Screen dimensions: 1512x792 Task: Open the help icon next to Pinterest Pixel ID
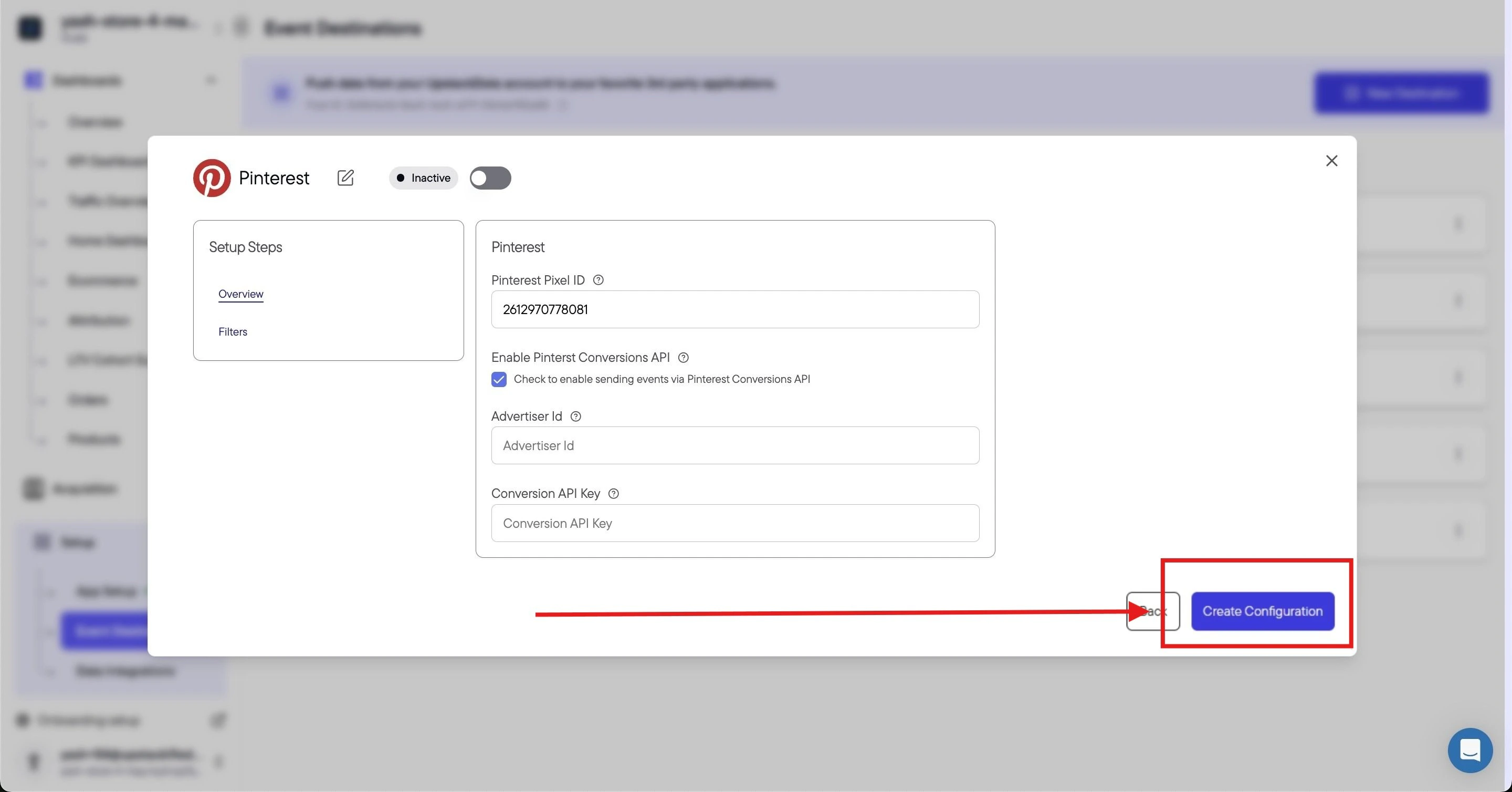(x=598, y=280)
